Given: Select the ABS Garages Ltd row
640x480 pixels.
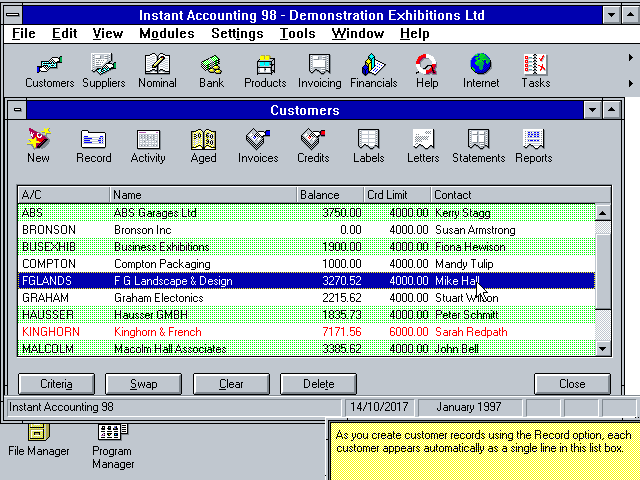Looking at the screenshot, I should pos(307,213).
